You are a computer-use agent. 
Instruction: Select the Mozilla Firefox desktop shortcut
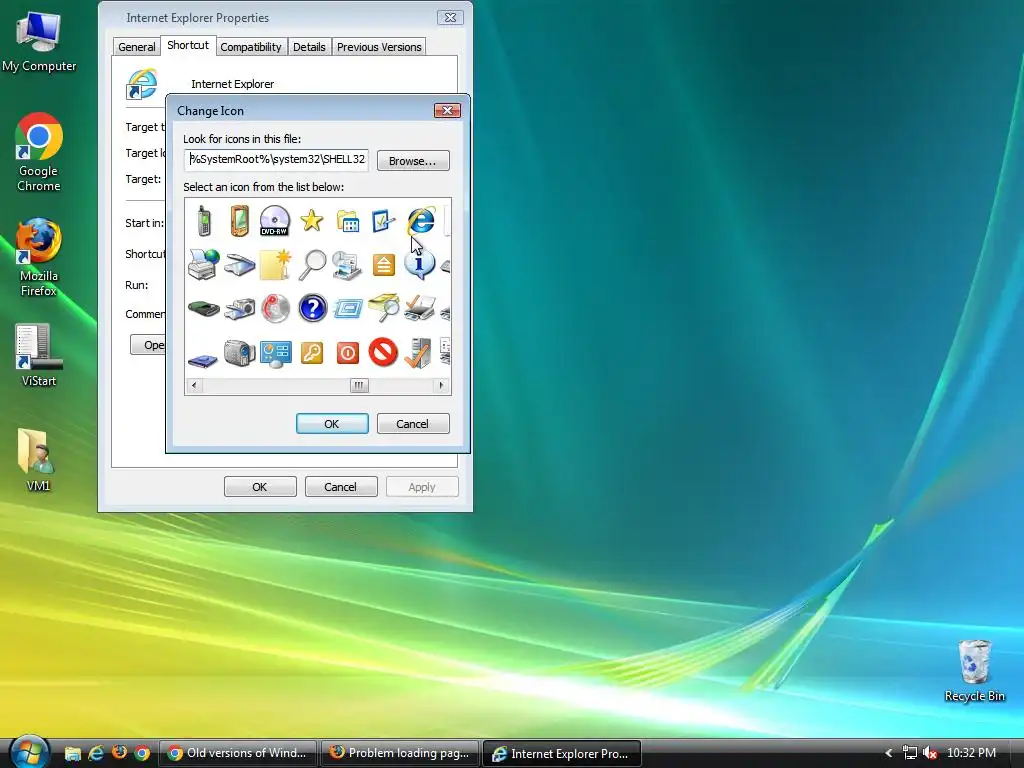tap(39, 258)
